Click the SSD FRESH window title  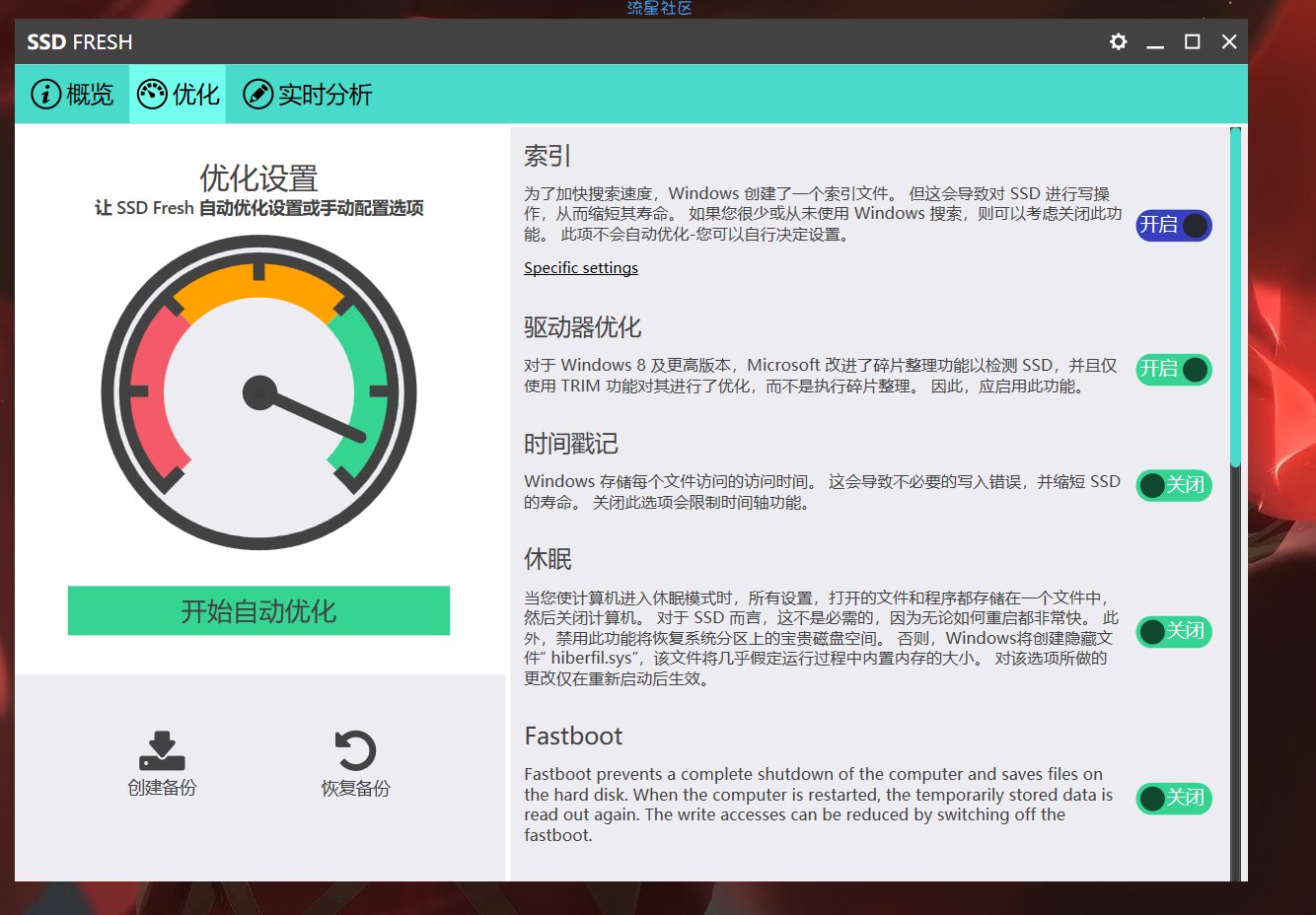pos(80,42)
